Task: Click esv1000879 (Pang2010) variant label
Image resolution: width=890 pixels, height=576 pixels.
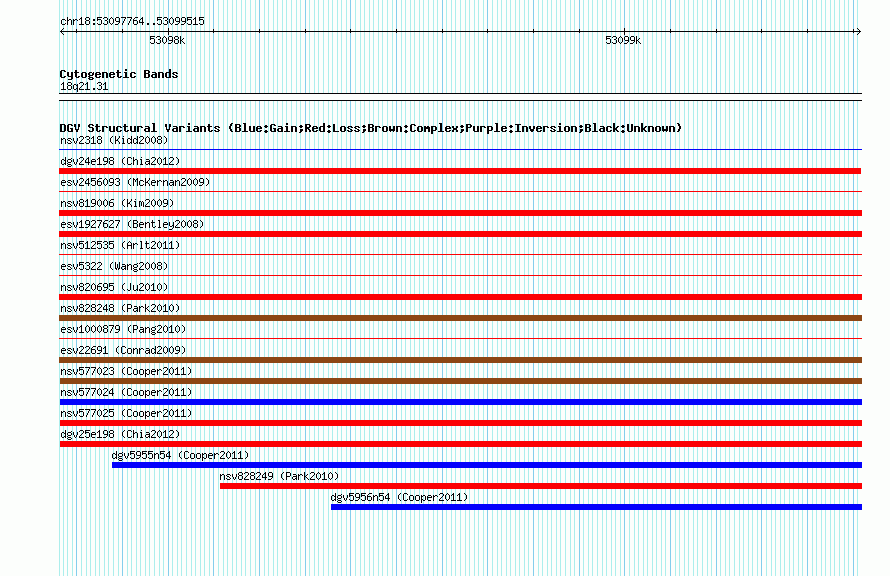Action: click(123, 329)
